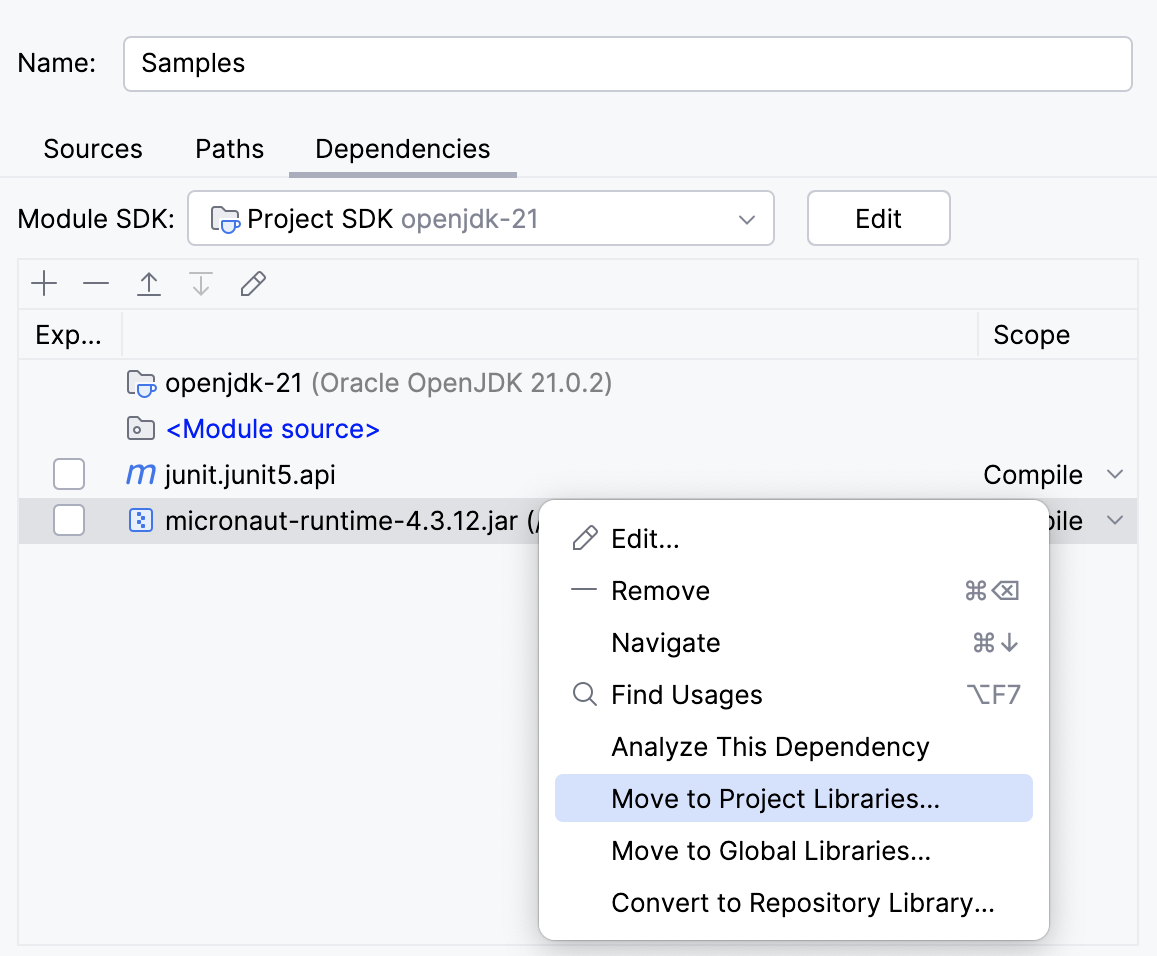Expand the micronaut-runtime scope selector
Viewport: 1157px width, 956px height.
1115,521
